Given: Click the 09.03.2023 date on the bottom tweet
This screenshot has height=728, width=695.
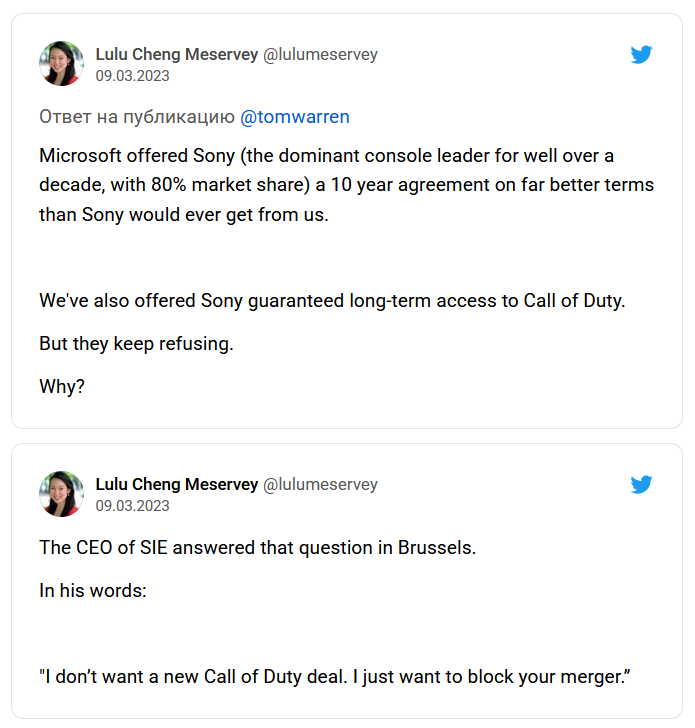Looking at the screenshot, I should tap(132, 506).
